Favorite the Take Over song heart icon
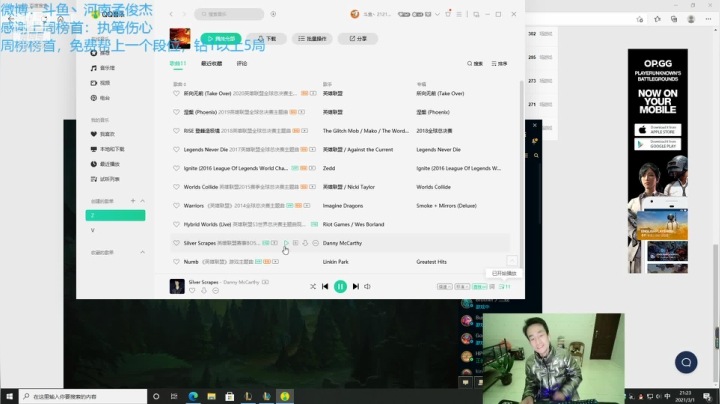Viewport: 720px width, 404px height. coord(176,93)
